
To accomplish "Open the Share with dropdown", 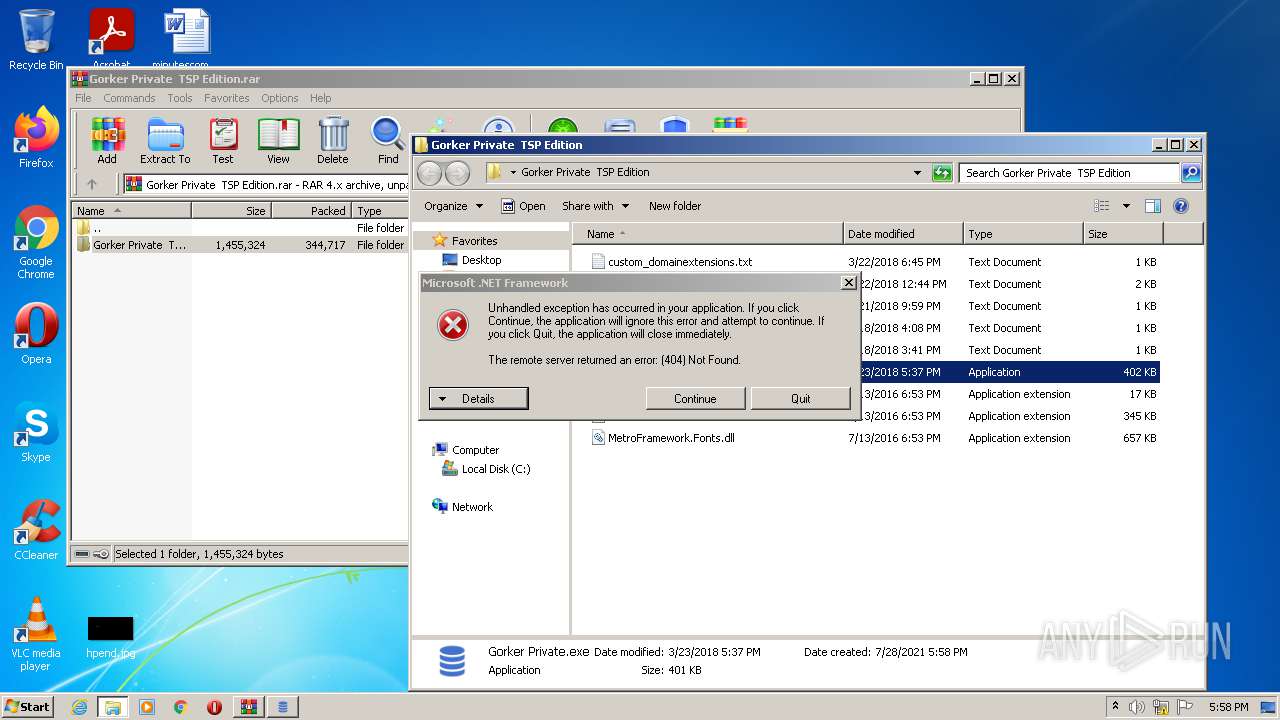I will (596, 206).
